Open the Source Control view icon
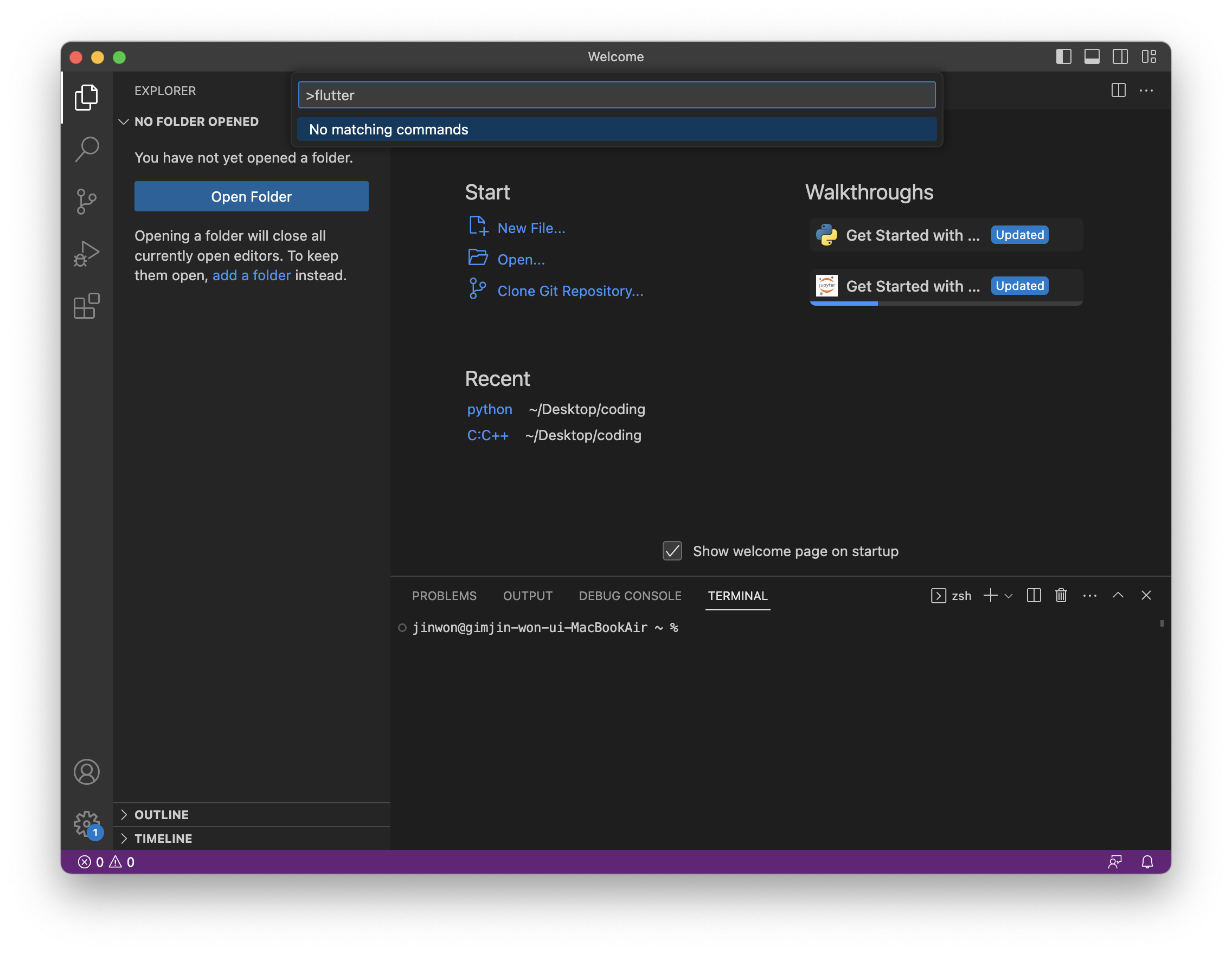 tap(86, 201)
